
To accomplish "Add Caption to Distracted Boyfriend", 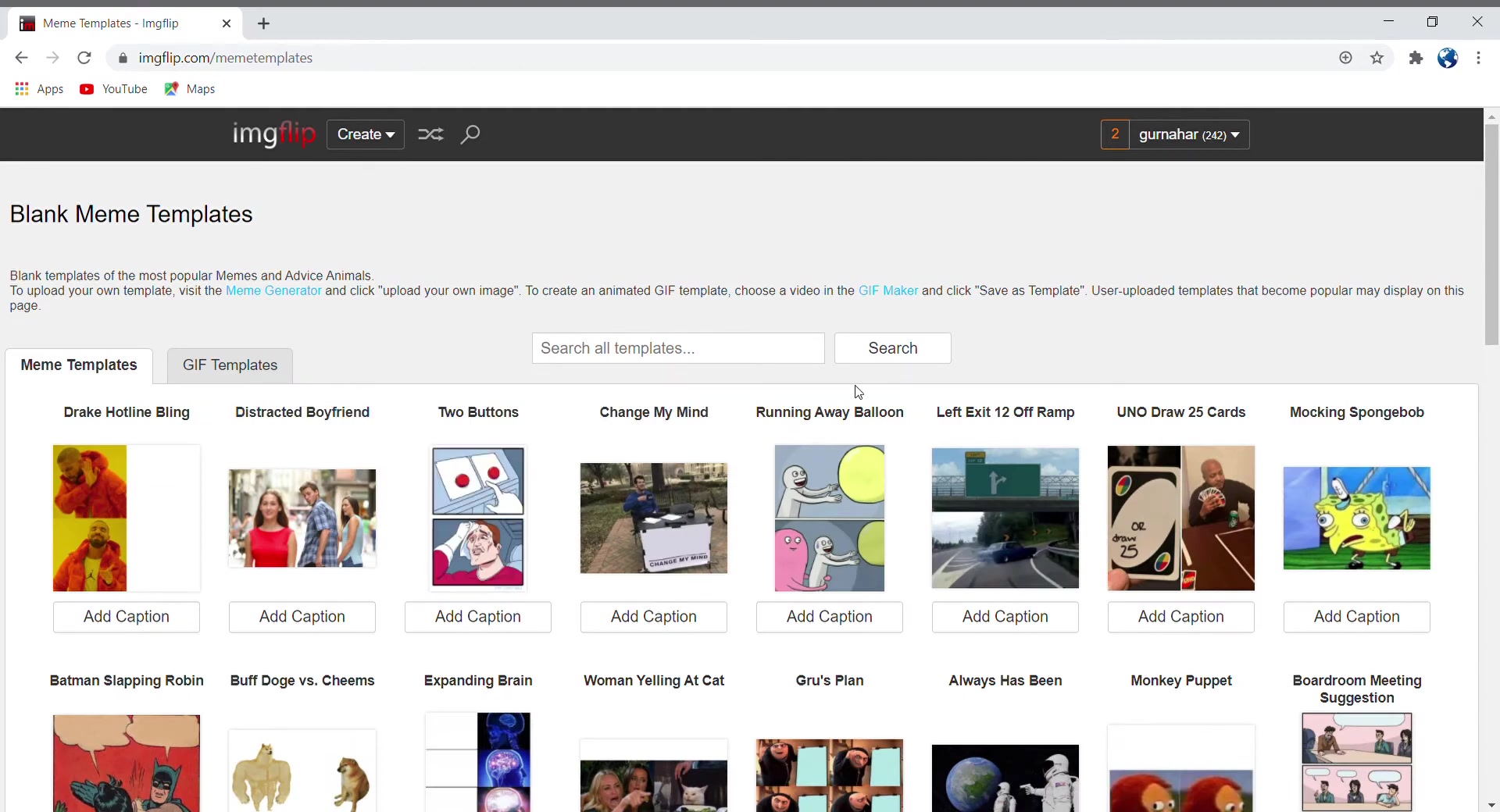I will [302, 617].
